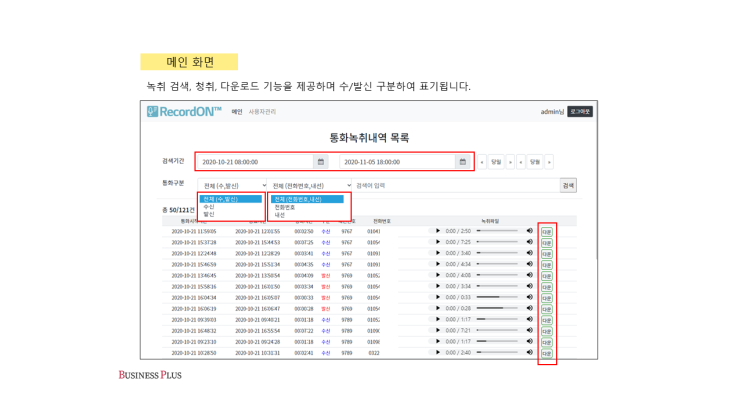The width and height of the screenshot is (743, 418).
Task: Click the 녹취파일 column header
Action: 490,221
